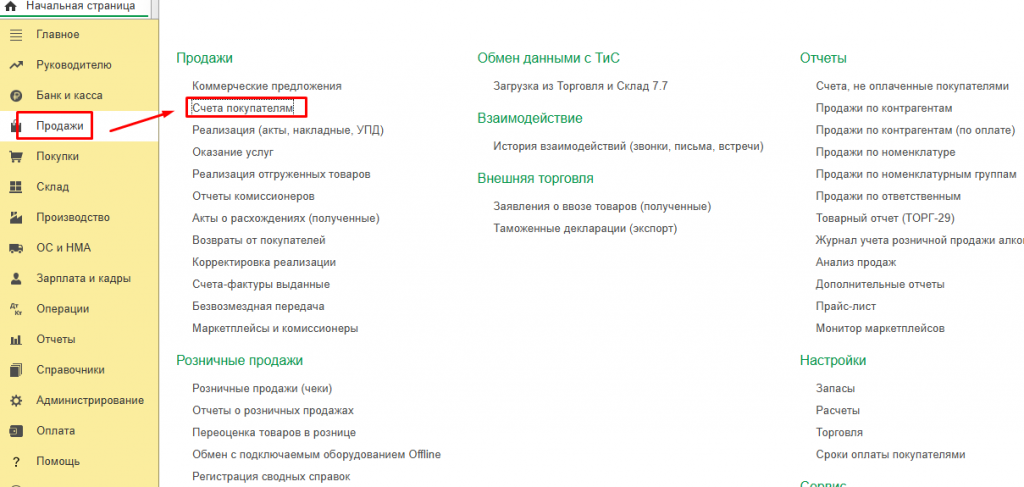Click the question mark icon beside Помощь
Screen dimensions: 1024x487
[16, 462]
